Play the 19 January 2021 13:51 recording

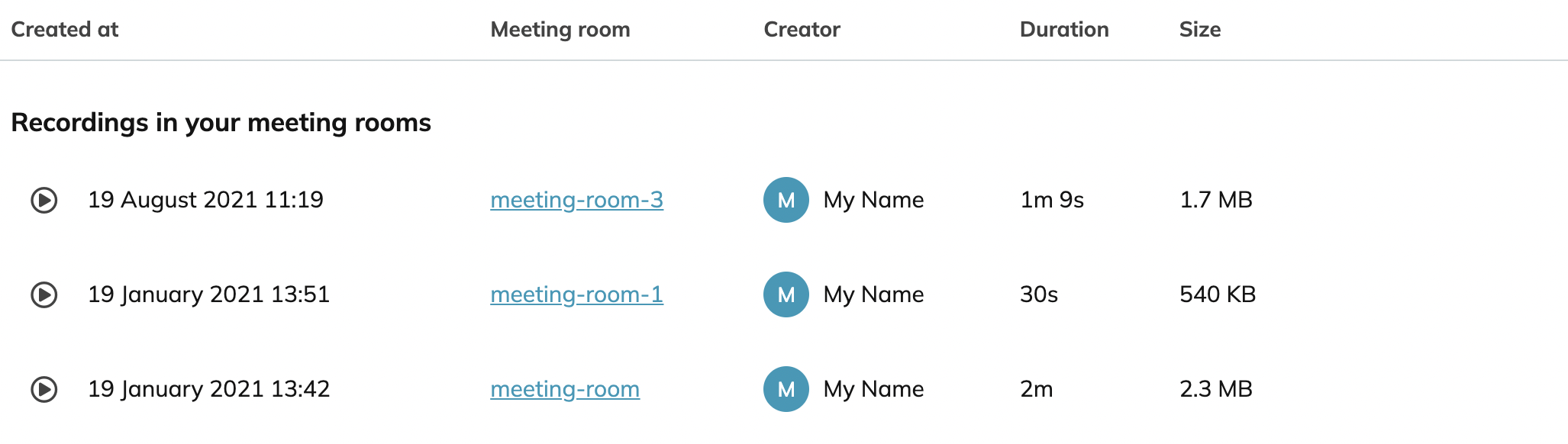click(x=44, y=294)
